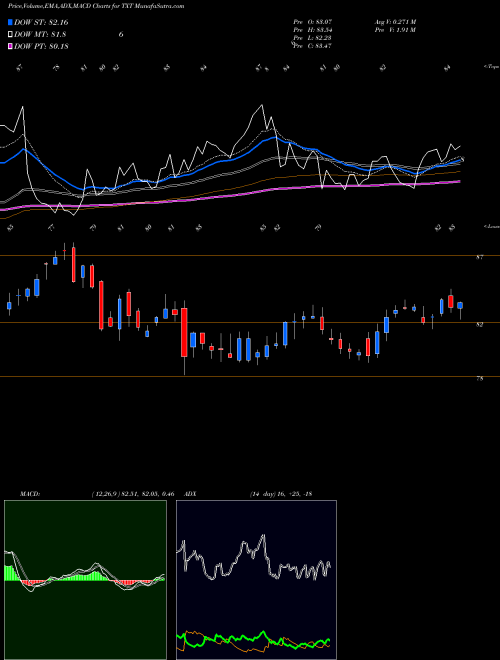Screen dimensions: 500x660
Task: Click the last blue candlestick on the right
Action: (x=460, y=306)
